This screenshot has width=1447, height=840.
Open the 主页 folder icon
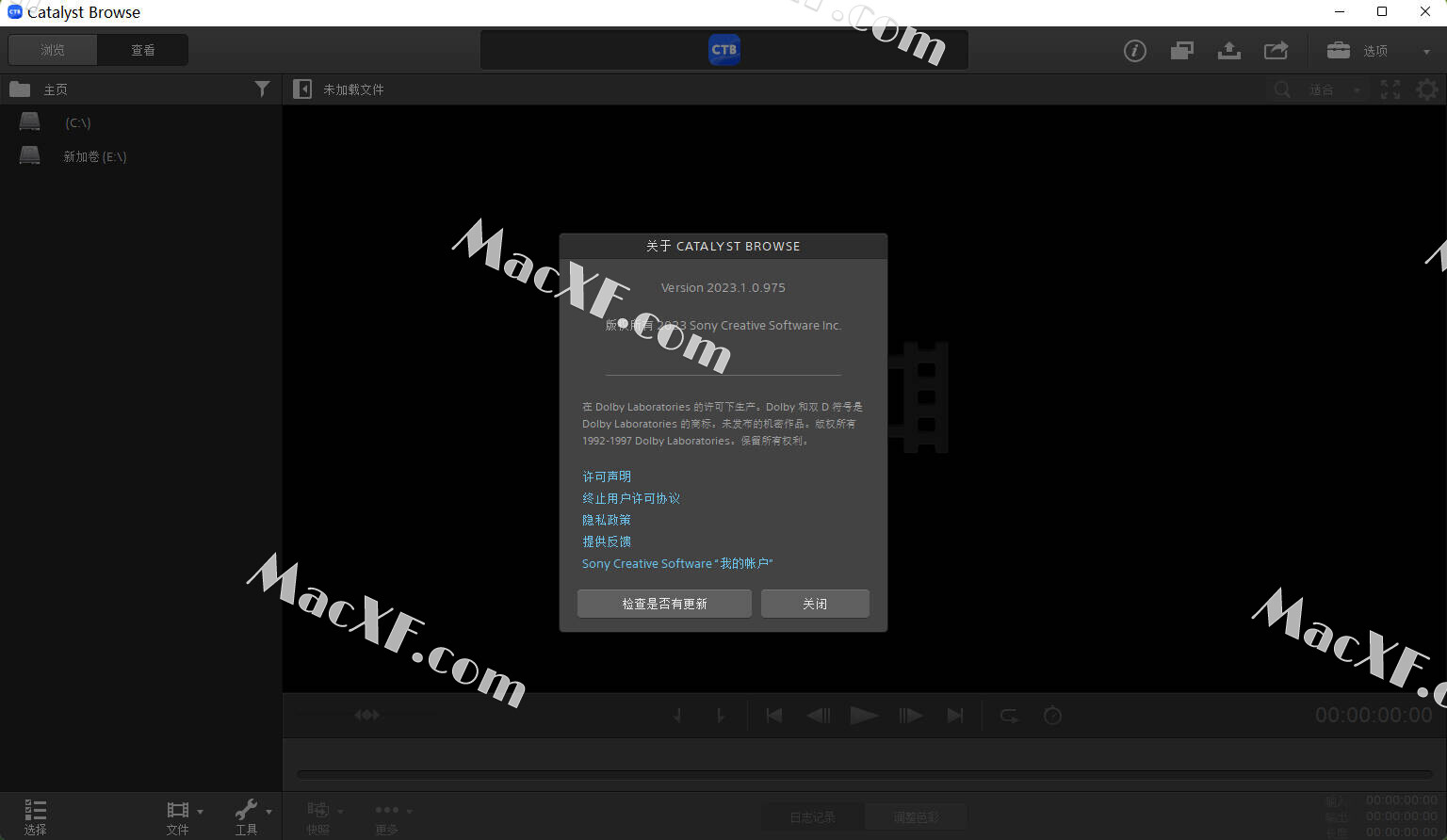[x=20, y=89]
